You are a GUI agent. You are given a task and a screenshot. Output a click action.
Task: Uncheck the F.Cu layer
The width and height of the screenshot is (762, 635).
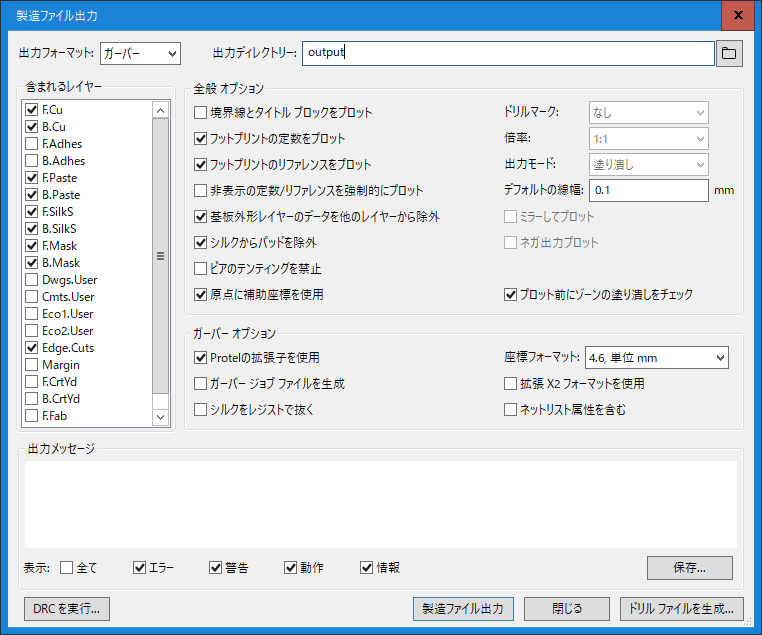(x=32, y=110)
